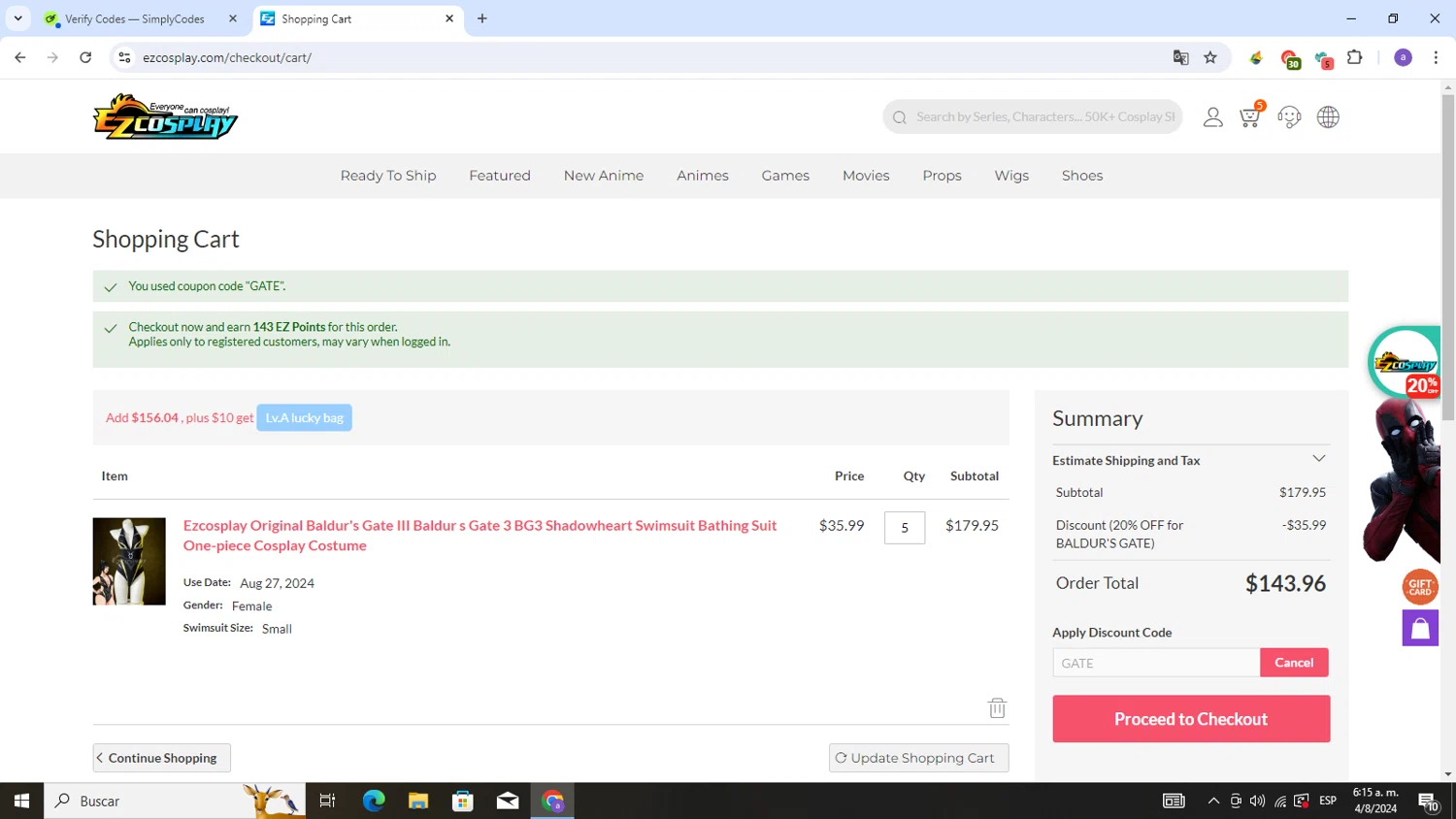Viewport: 1456px width, 819px height.
Task: Open Props menu
Action: pos(942,176)
